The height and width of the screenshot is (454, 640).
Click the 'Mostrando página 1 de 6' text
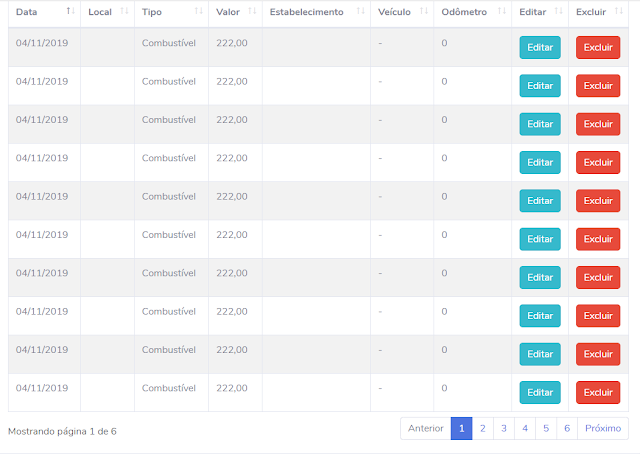[x=62, y=432]
